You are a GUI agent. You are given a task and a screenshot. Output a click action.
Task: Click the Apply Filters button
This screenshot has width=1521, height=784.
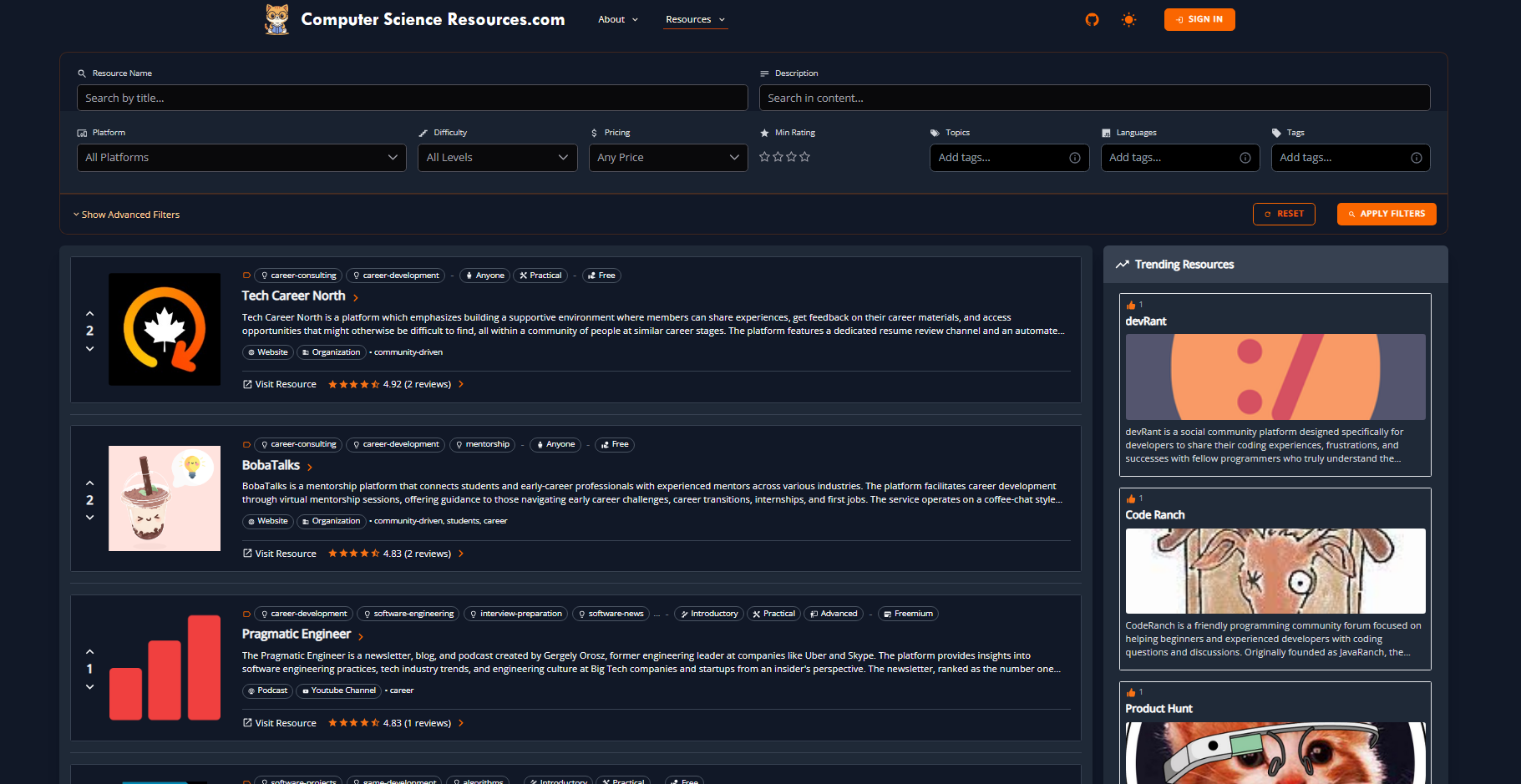(x=1387, y=214)
